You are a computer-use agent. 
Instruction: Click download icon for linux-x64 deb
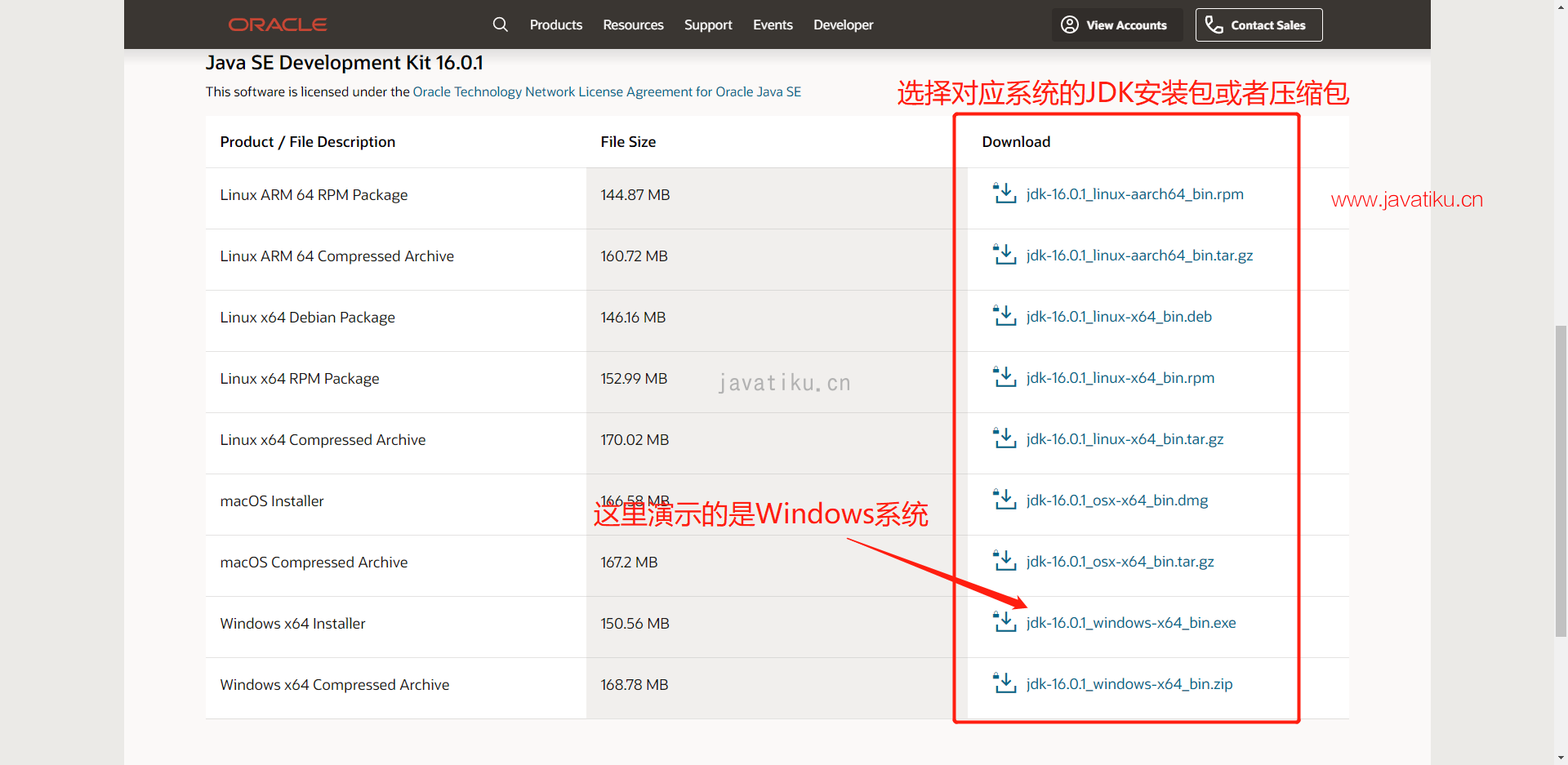pos(1004,316)
